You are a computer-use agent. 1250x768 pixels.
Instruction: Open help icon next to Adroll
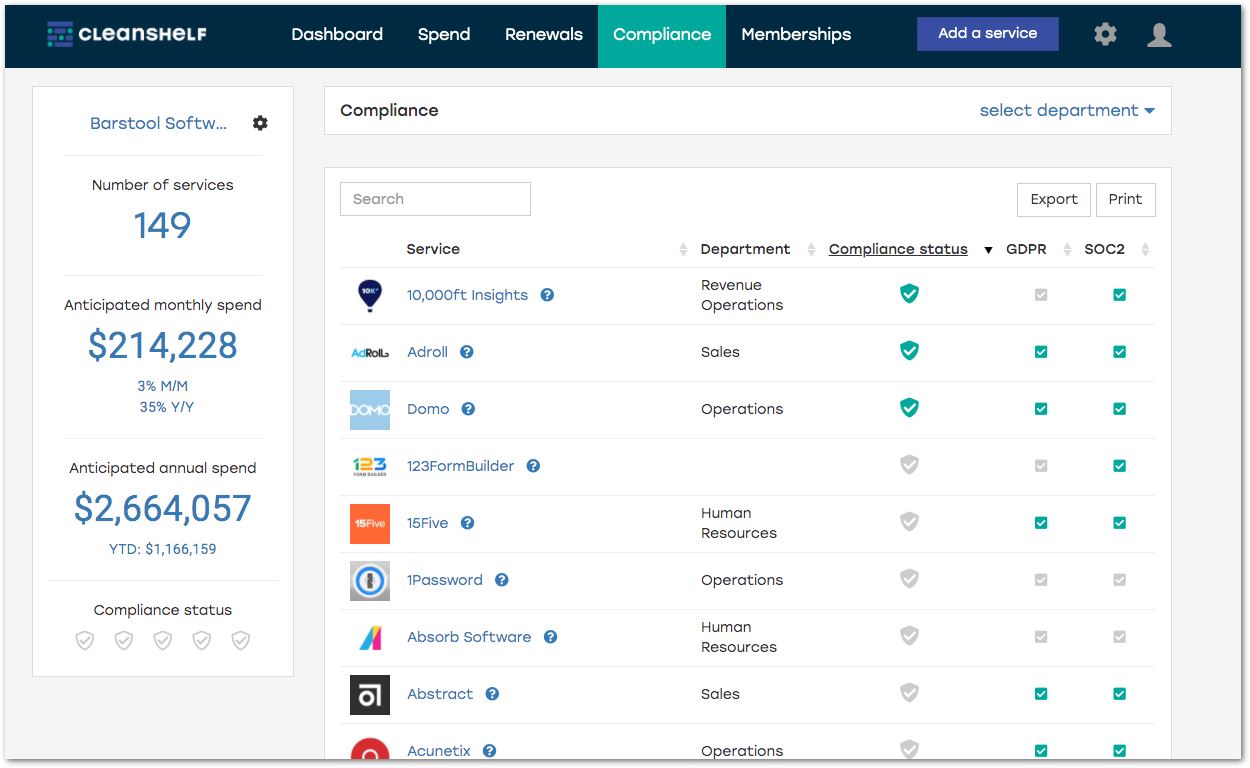click(x=467, y=352)
